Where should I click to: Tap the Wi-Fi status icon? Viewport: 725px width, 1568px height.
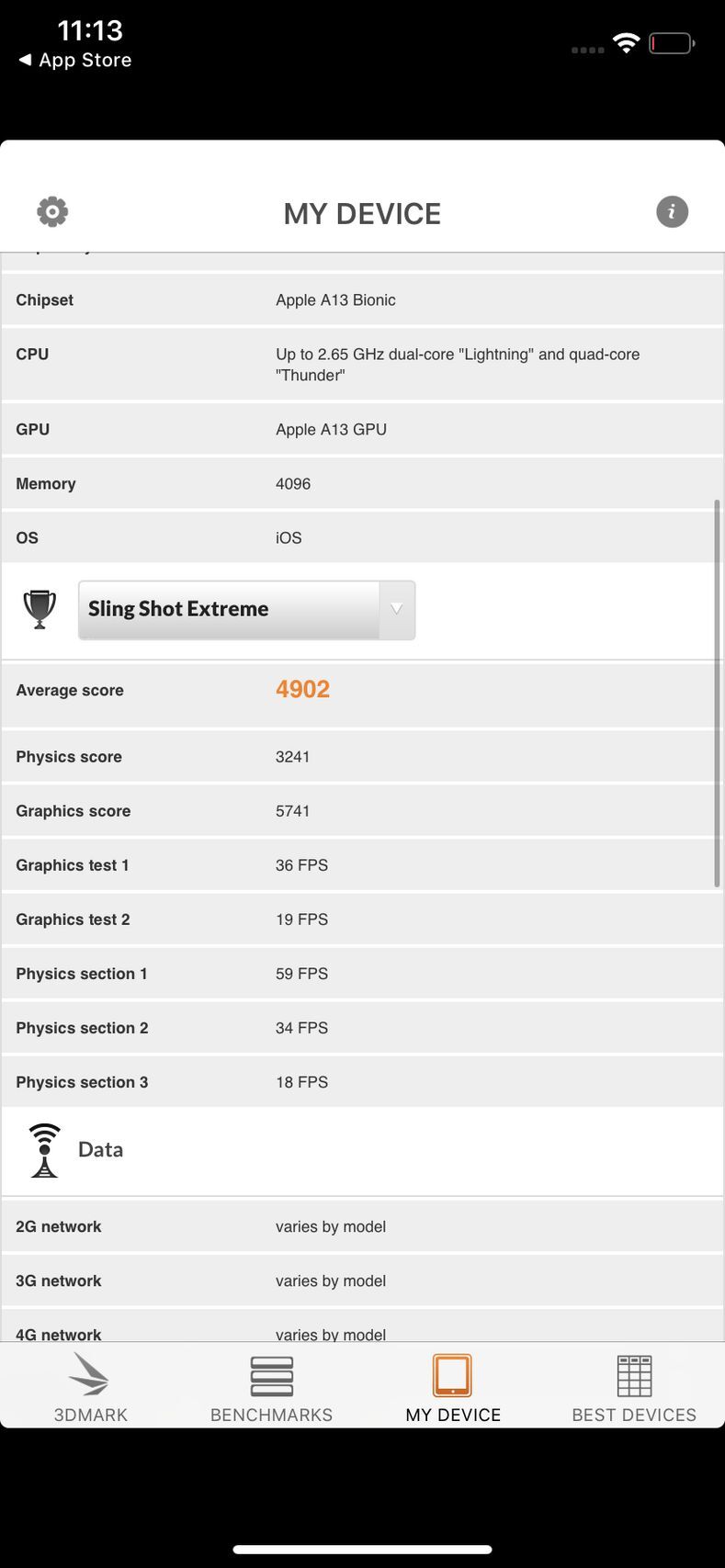(626, 43)
